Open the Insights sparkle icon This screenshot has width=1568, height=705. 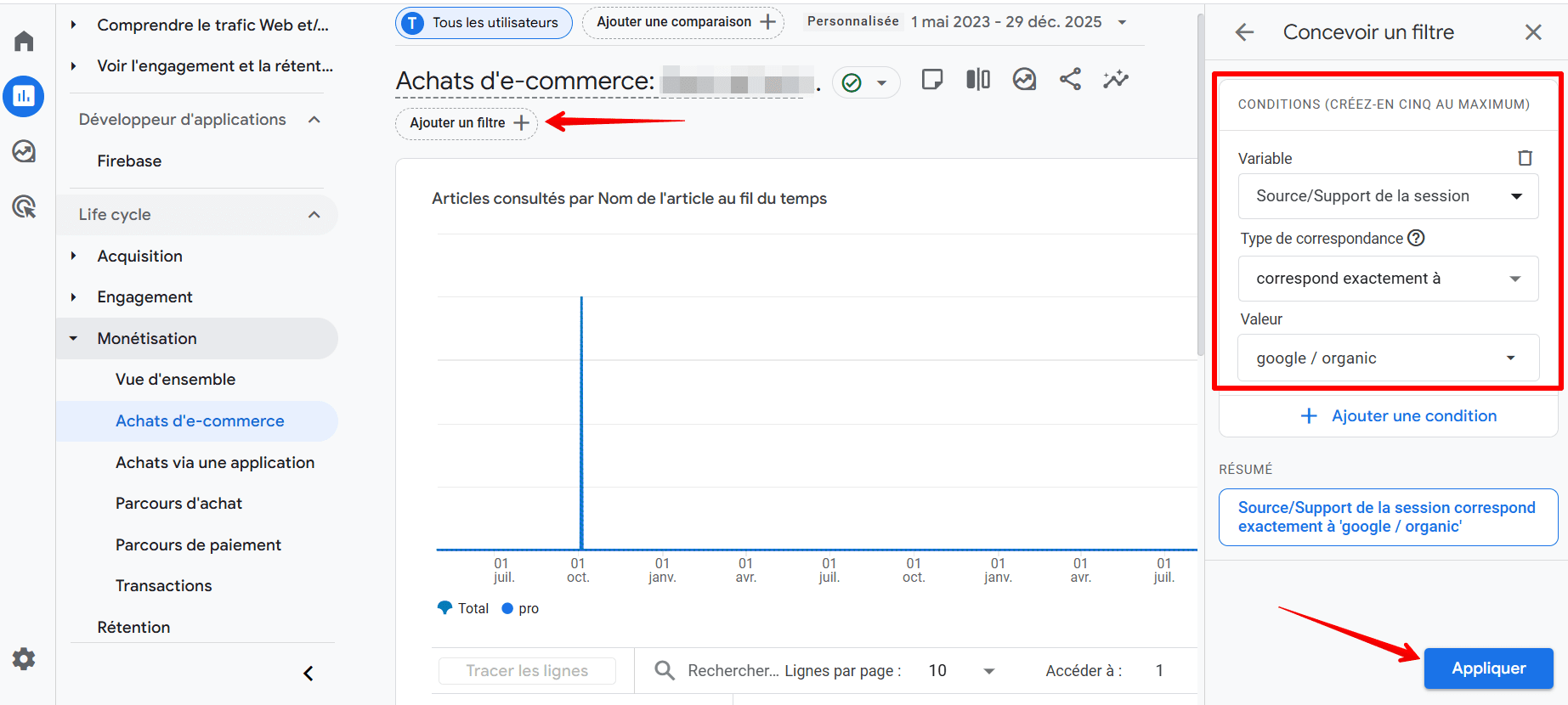pos(1115,80)
